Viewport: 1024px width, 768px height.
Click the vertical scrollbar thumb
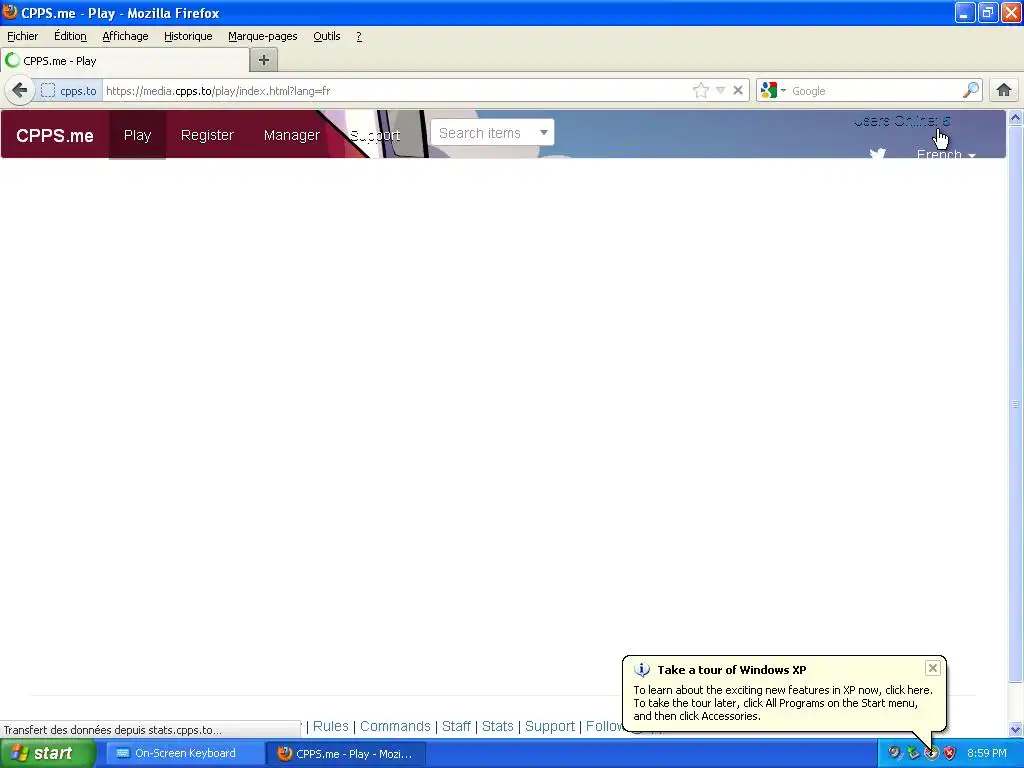tap(1015, 404)
